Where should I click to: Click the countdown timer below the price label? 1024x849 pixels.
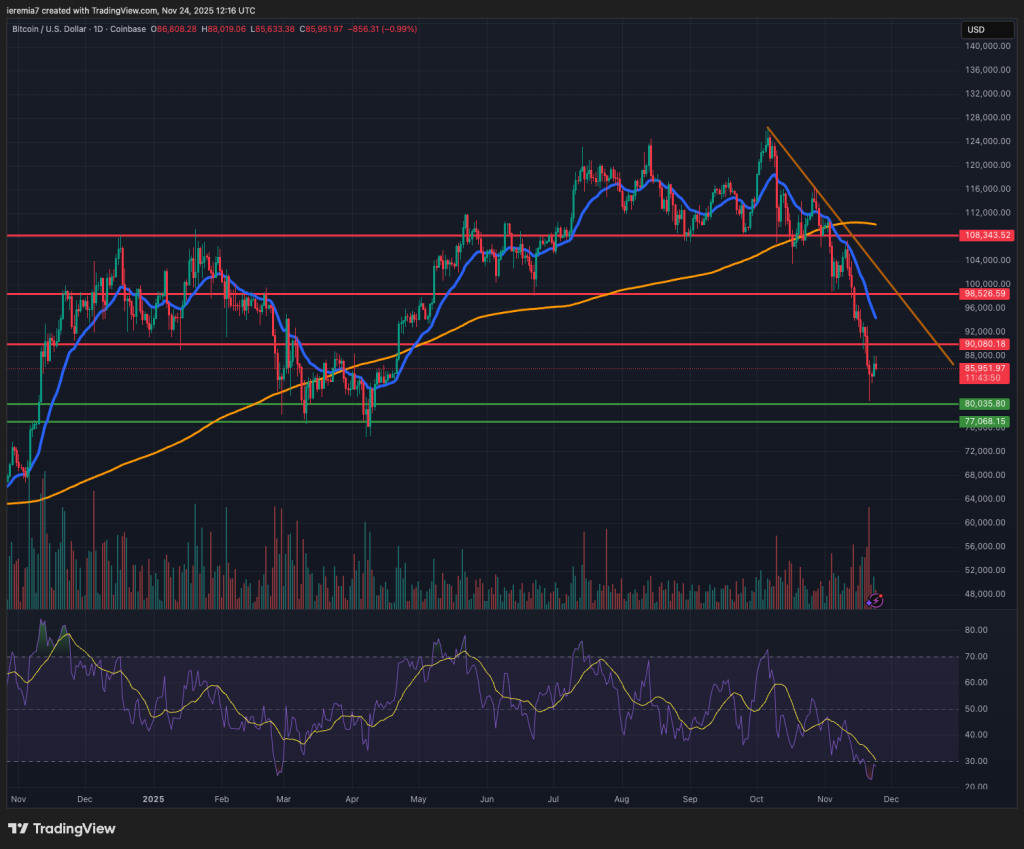(985, 379)
